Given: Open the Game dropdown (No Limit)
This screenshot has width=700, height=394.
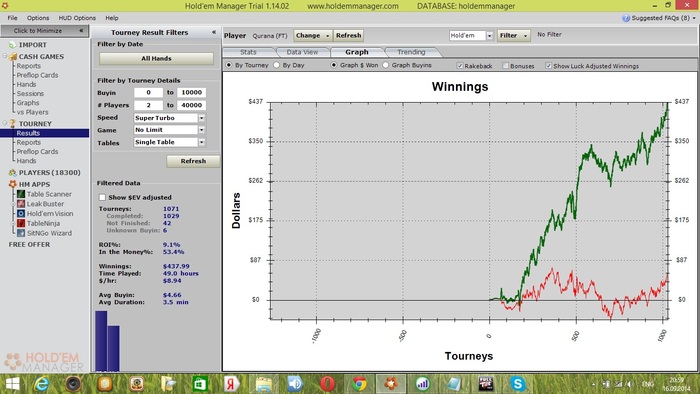Looking at the screenshot, I should pos(202,130).
